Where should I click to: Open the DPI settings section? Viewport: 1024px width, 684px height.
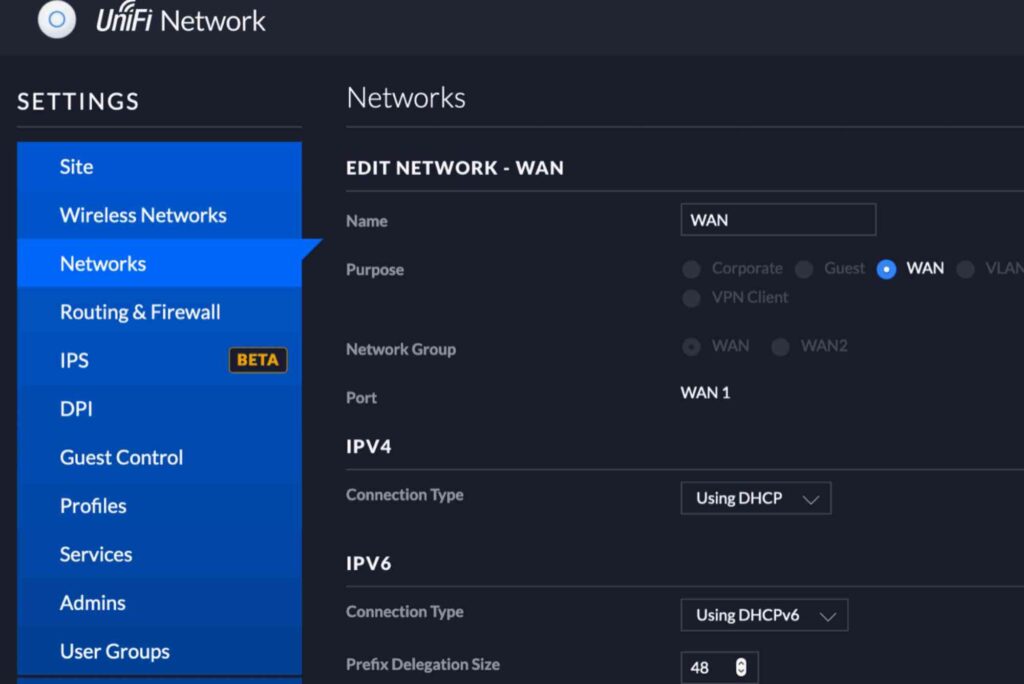[x=159, y=408]
